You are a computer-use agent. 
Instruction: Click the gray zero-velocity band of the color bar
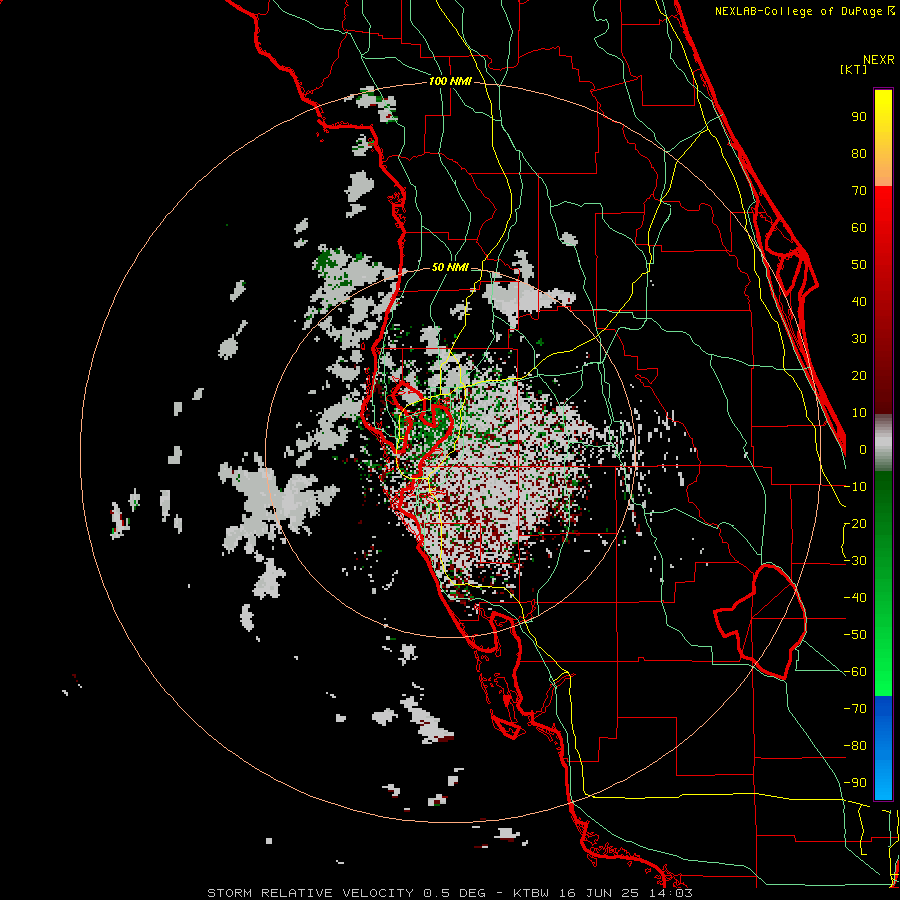click(x=883, y=443)
